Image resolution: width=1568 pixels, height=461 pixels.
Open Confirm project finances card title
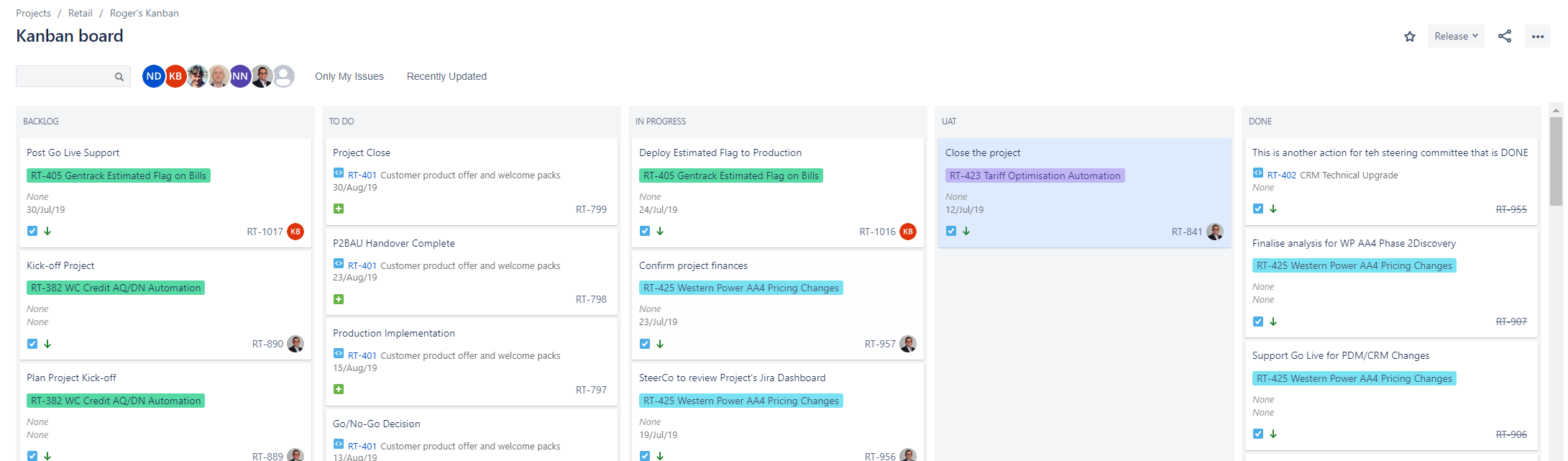(x=693, y=265)
